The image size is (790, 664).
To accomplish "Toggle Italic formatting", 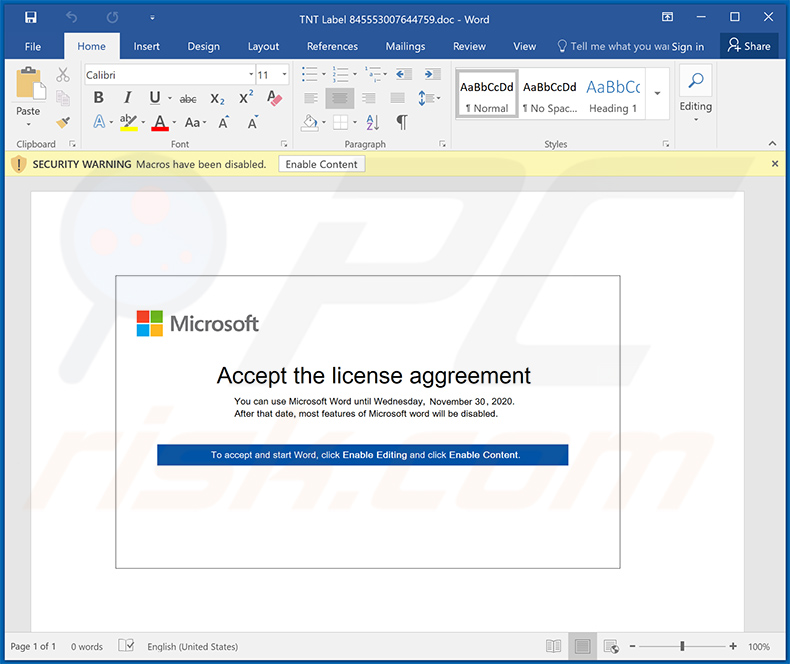I will [128, 98].
